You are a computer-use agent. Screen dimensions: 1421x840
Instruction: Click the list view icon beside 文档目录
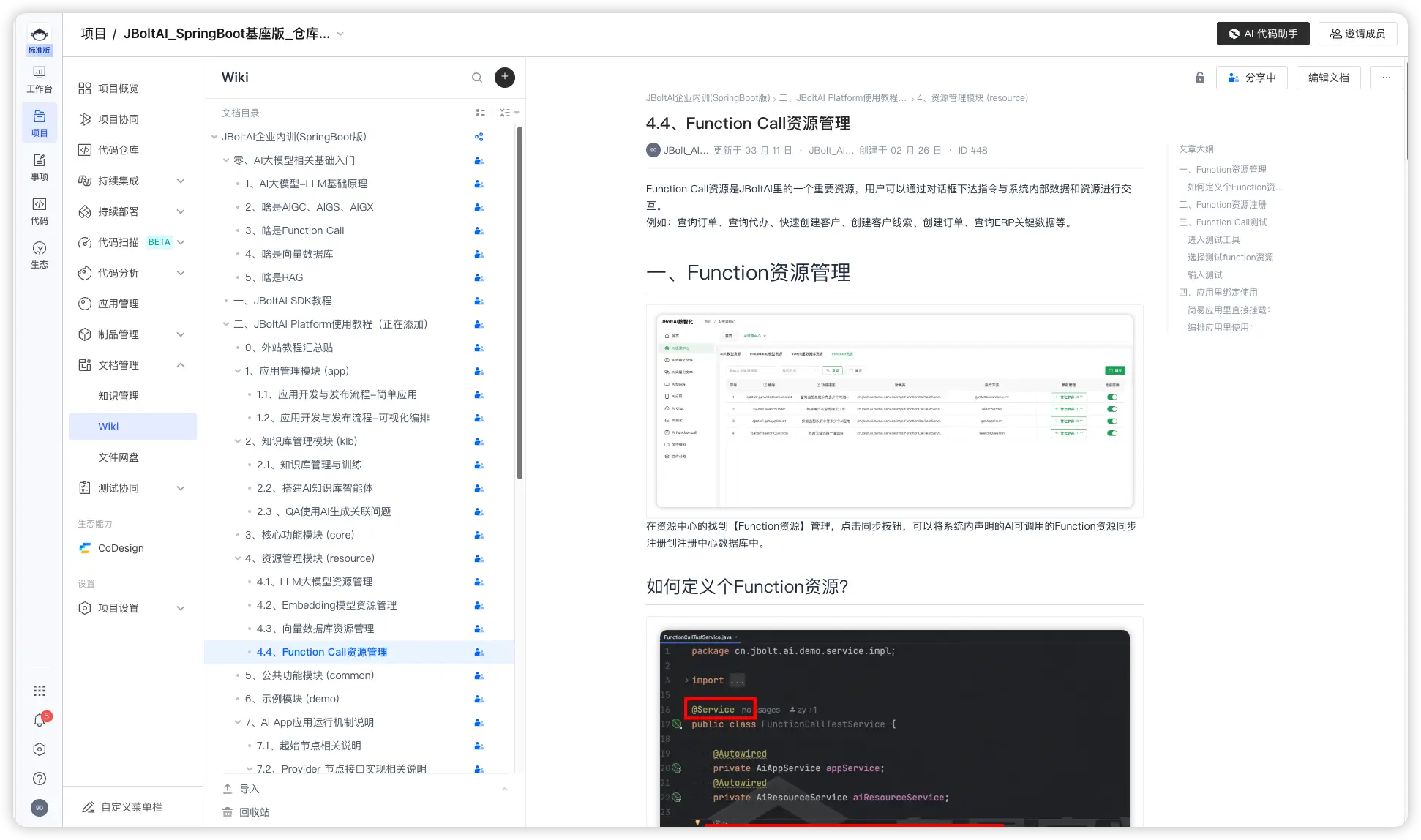click(481, 113)
